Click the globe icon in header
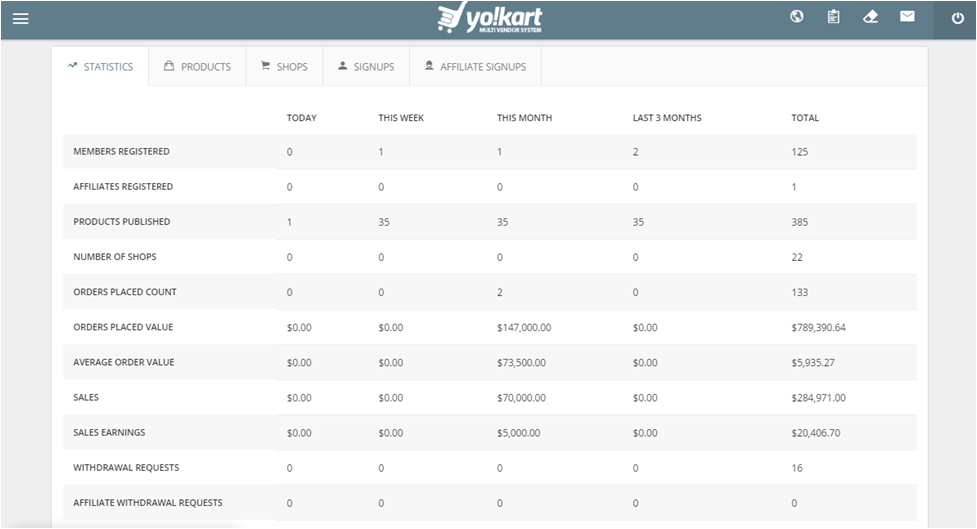Screen dimensions: 977x529 click(x=796, y=17)
